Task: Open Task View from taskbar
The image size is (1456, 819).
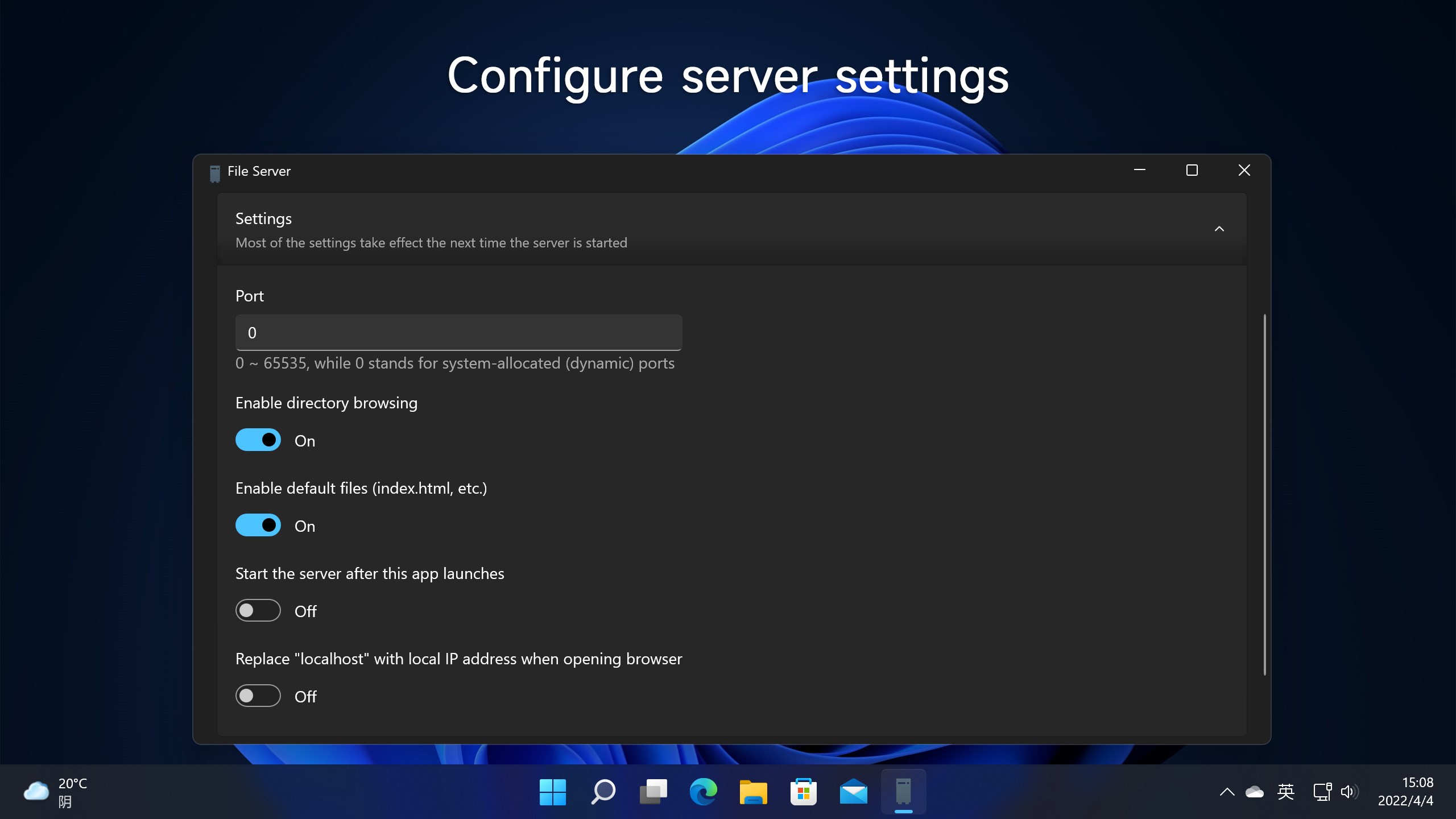Action: click(653, 792)
